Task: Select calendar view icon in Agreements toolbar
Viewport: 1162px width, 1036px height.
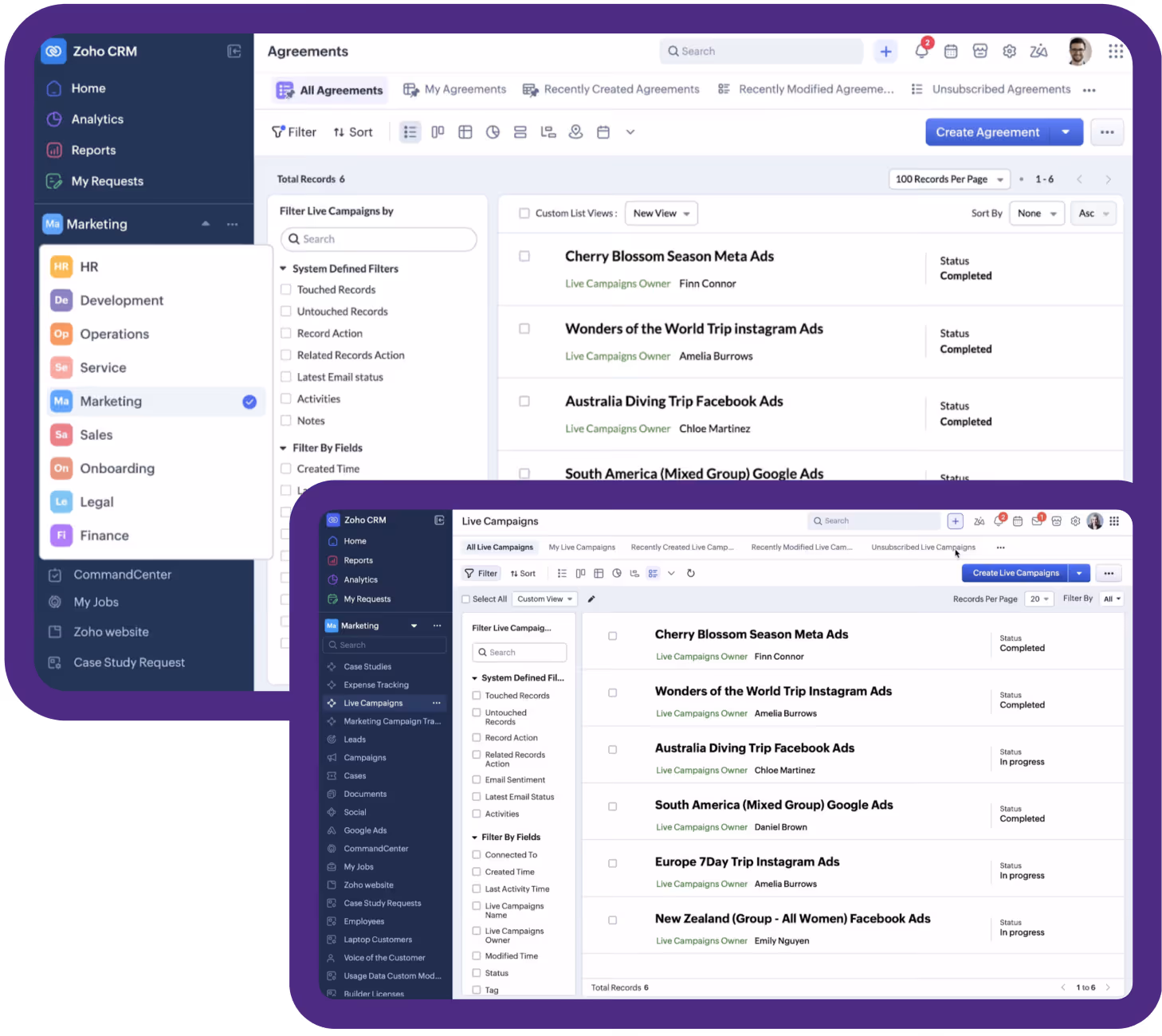Action: [603, 132]
